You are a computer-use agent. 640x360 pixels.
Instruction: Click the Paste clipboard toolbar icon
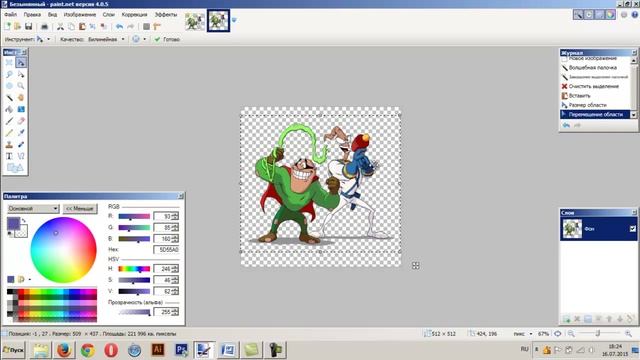pyautogui.click(x=82, y=27)
